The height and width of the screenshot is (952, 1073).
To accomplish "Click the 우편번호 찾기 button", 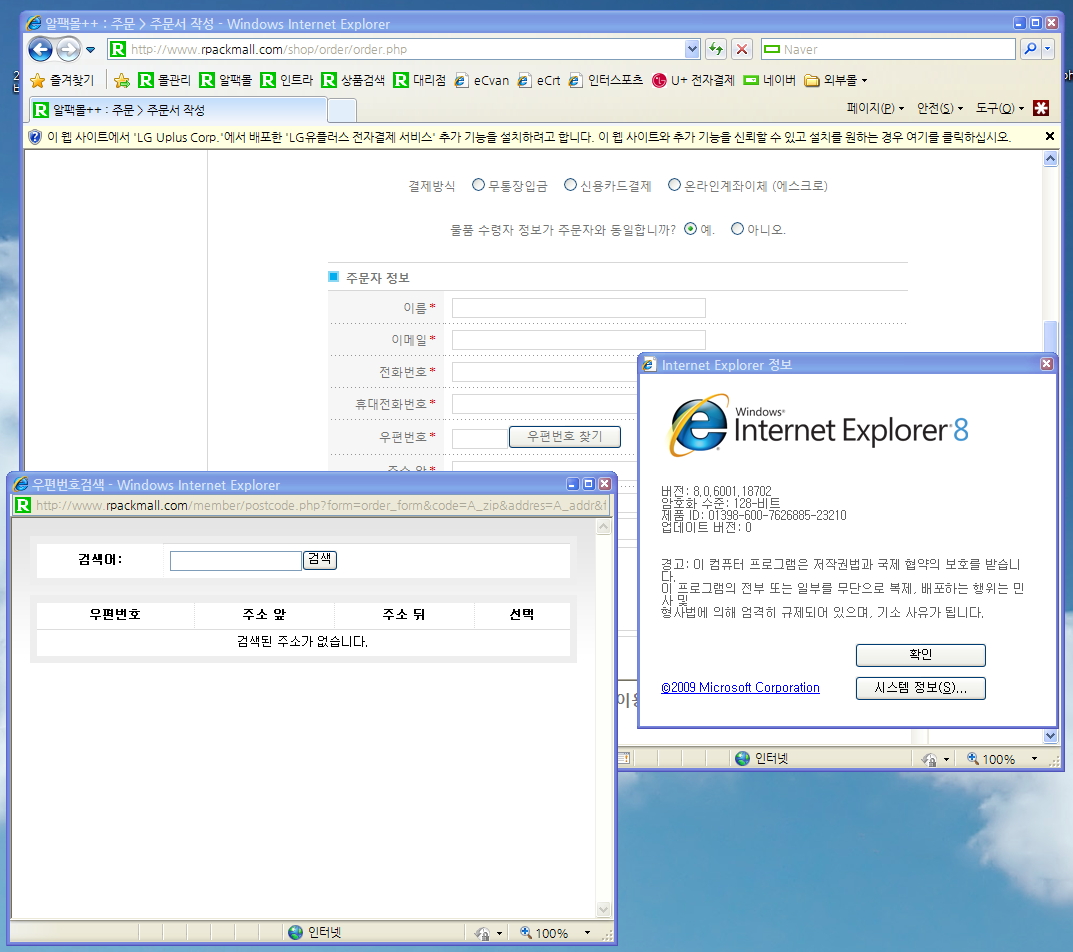I will point(564,437).
